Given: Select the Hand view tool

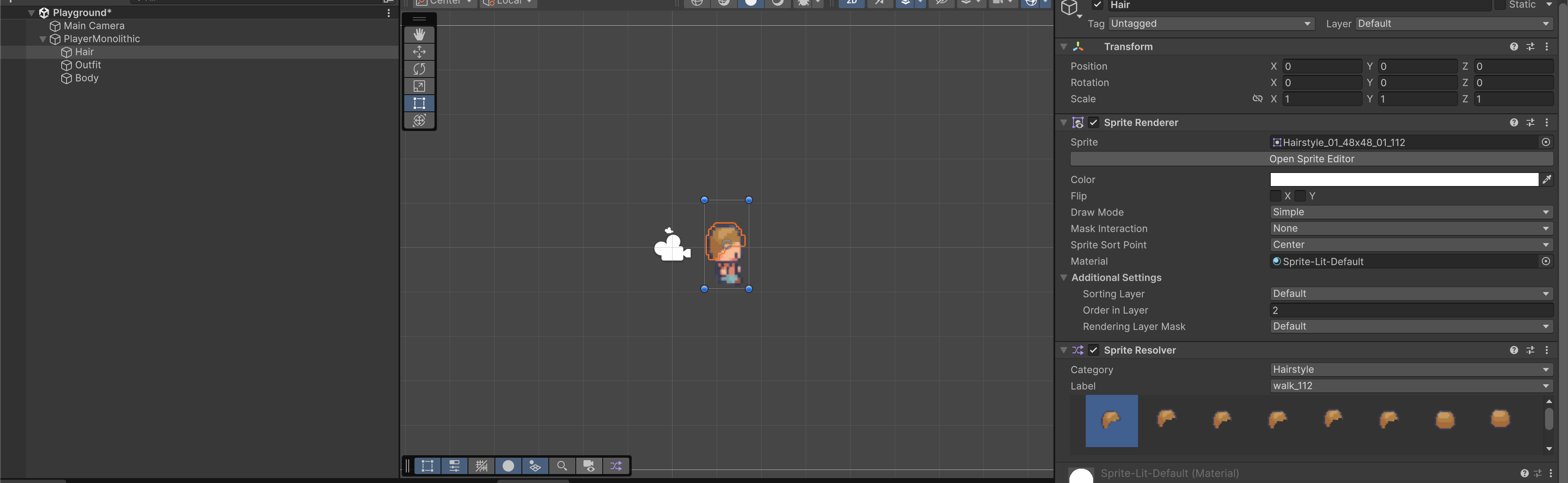Looking at the screenshot, I should point(419,35).
